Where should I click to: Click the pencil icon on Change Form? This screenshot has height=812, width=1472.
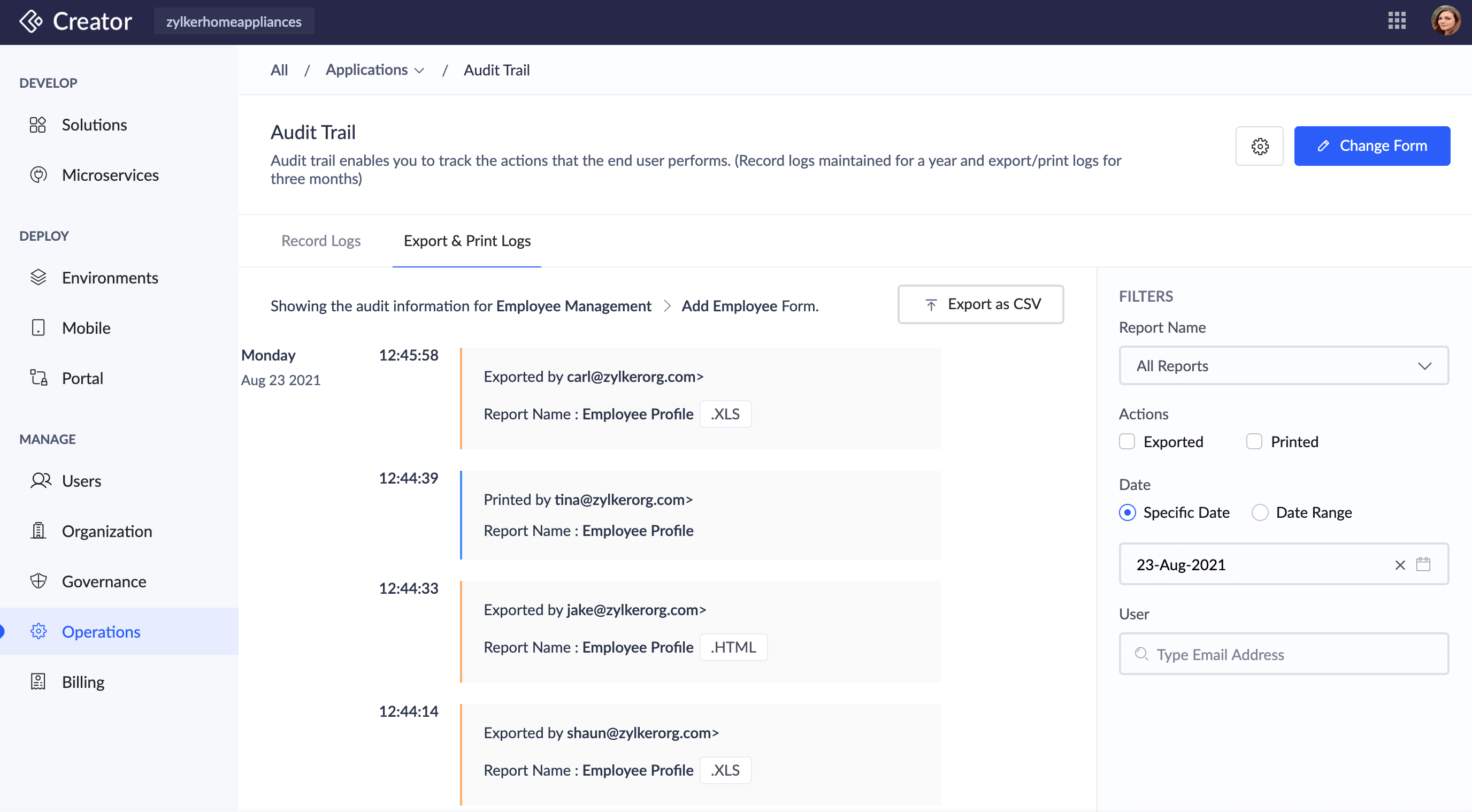(x=1323, y=146)
